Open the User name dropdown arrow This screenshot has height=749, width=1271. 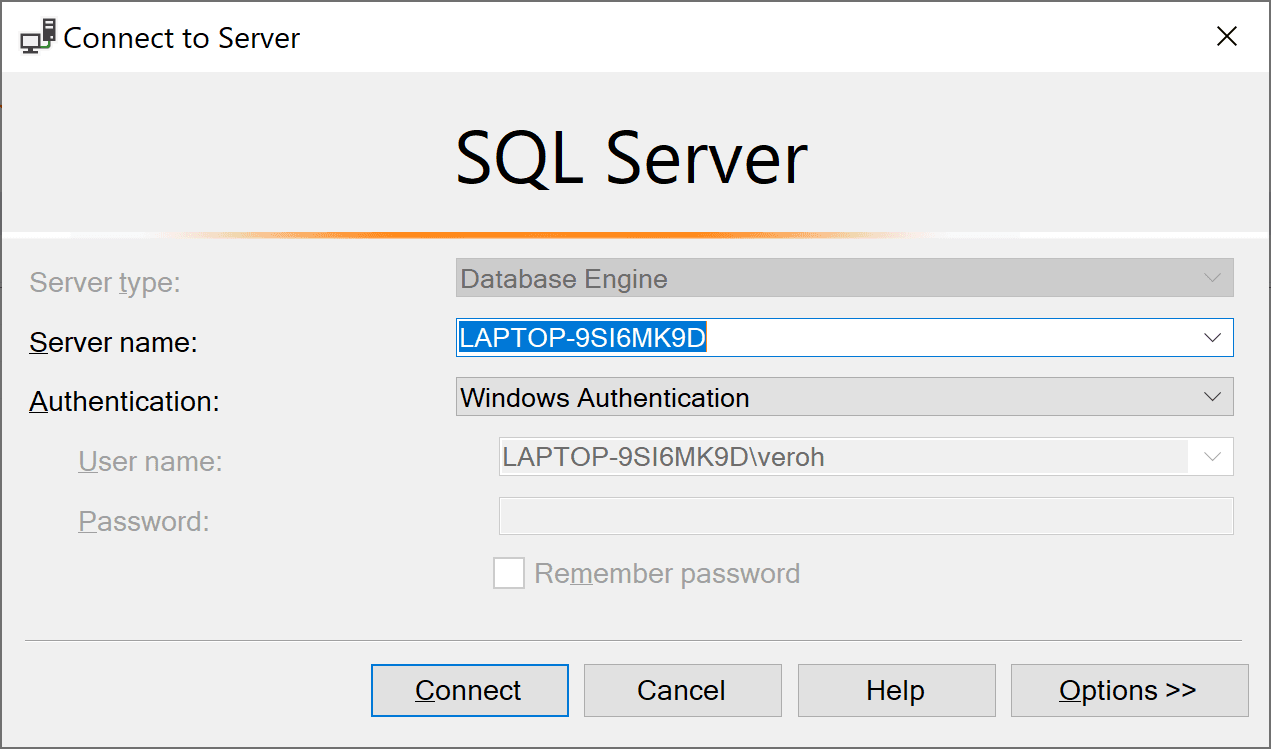click(1212, 457)
